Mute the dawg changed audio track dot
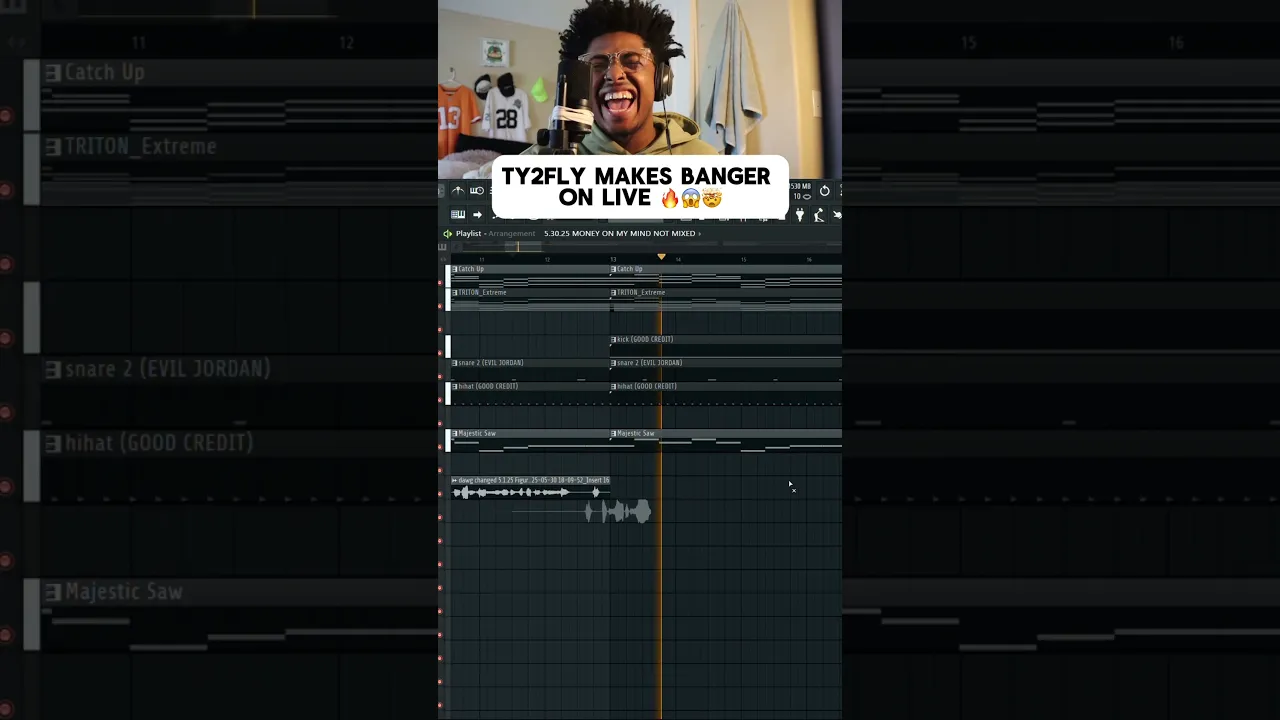The image size is (1280, 720). pos(440,494)
